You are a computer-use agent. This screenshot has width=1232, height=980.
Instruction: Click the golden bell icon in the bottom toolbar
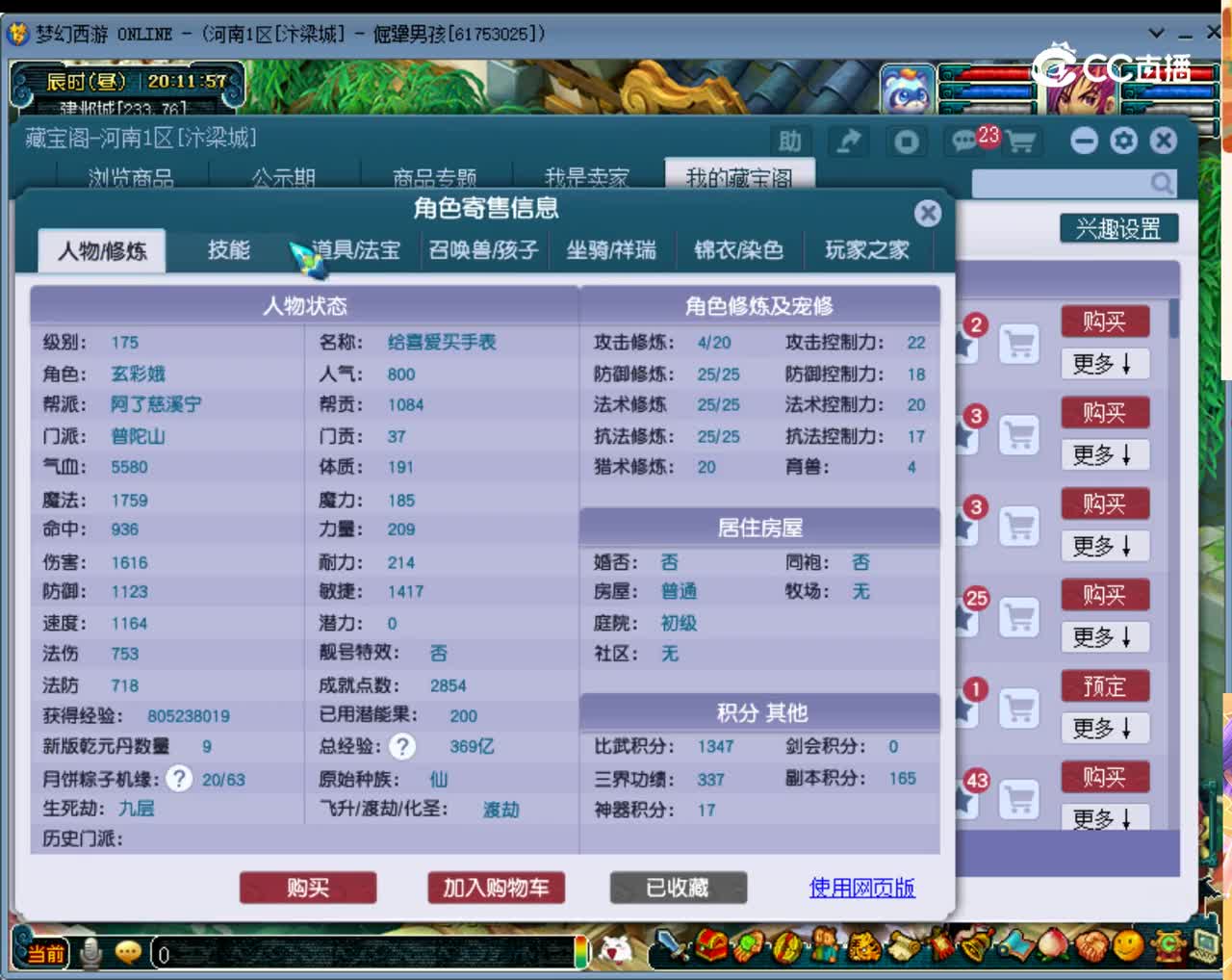977,945
